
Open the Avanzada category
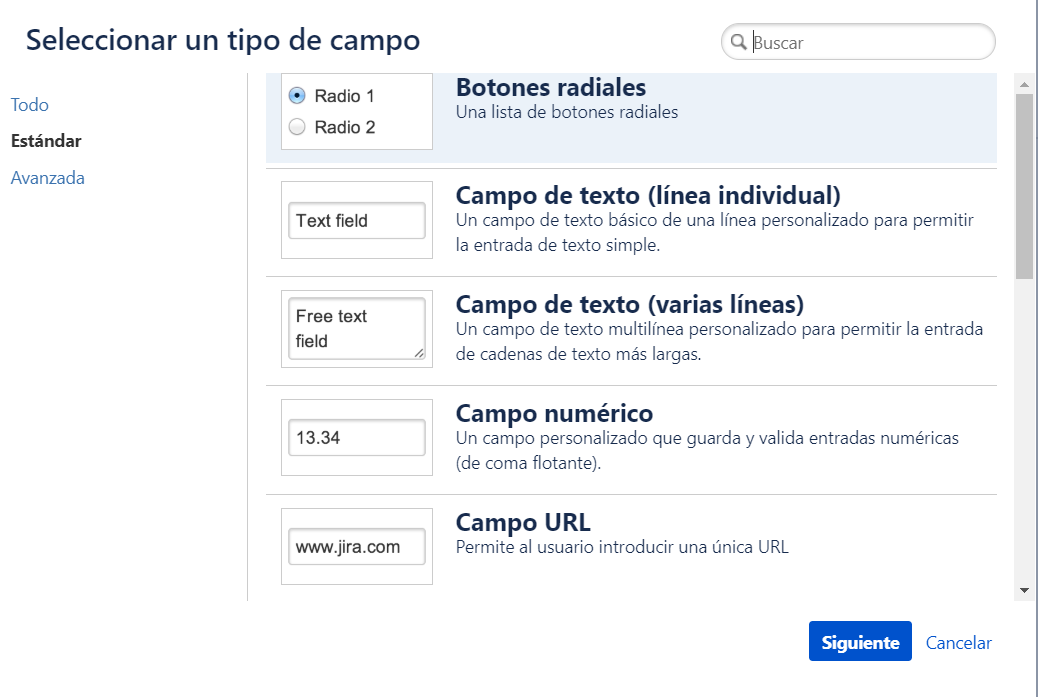[48, 178]
